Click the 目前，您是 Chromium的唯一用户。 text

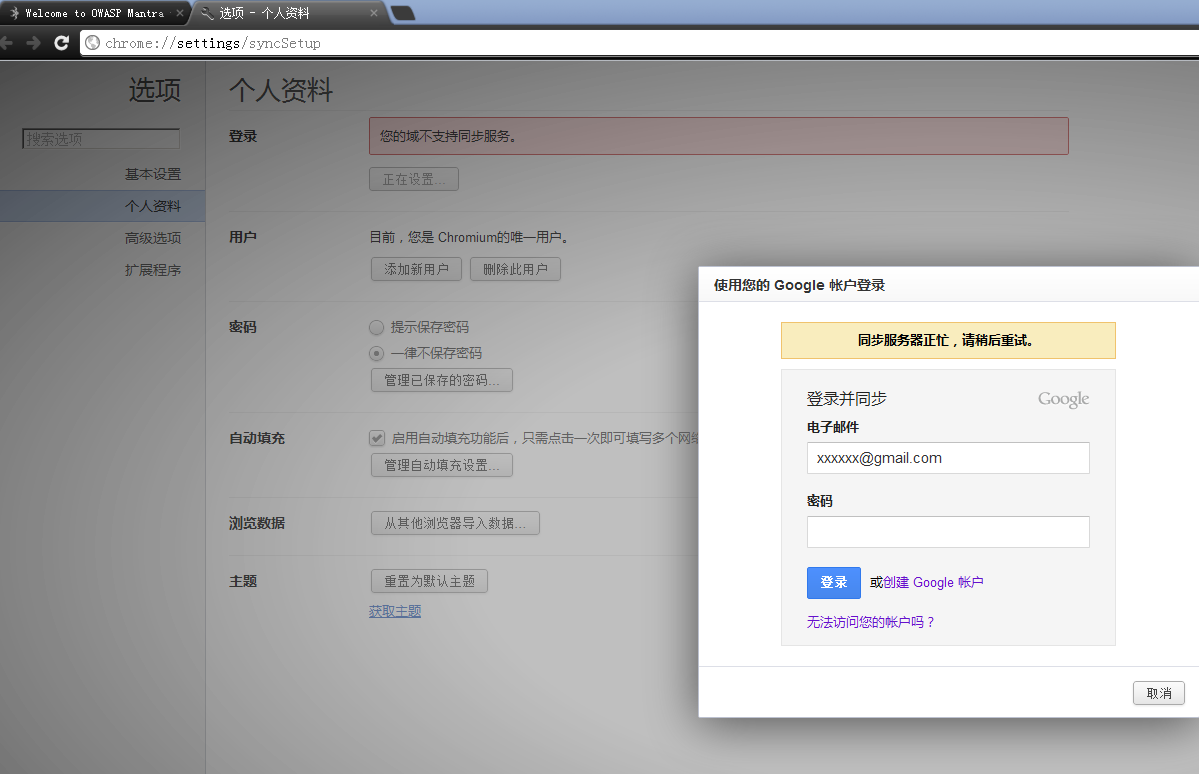pos(470,238)
